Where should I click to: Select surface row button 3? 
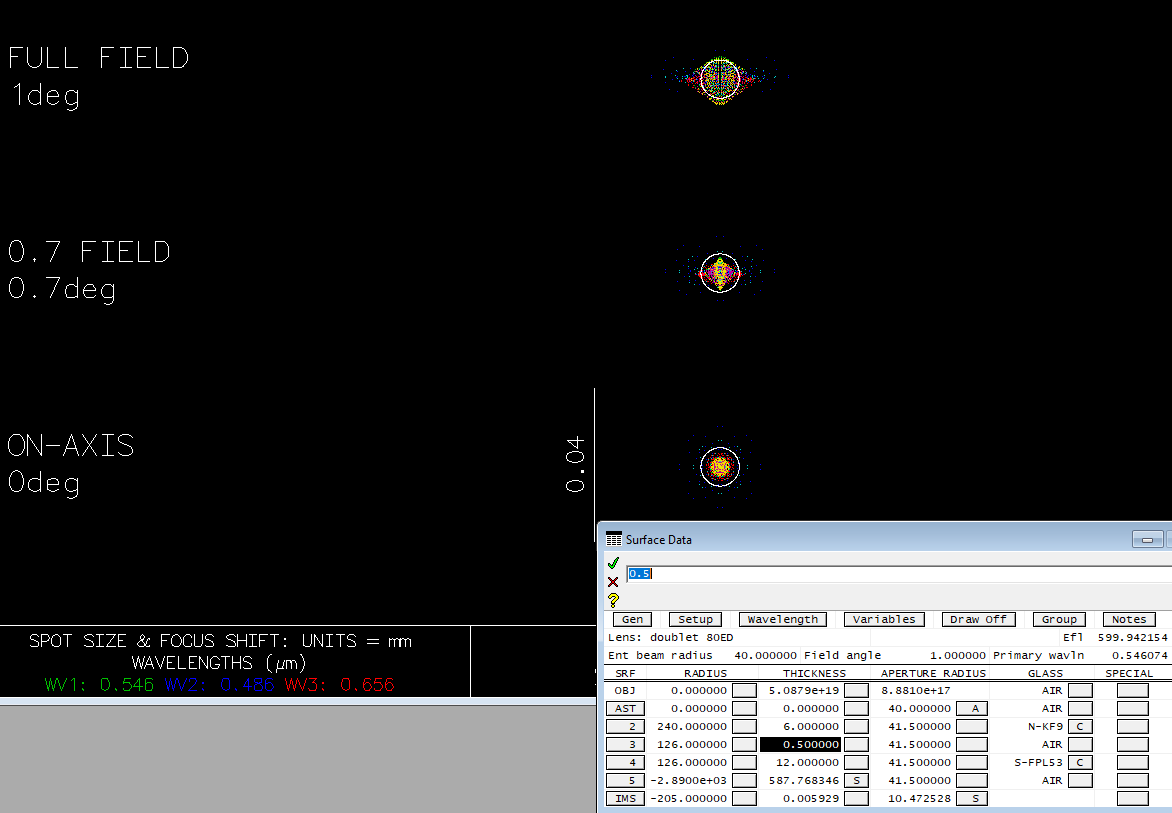[626, 744]
